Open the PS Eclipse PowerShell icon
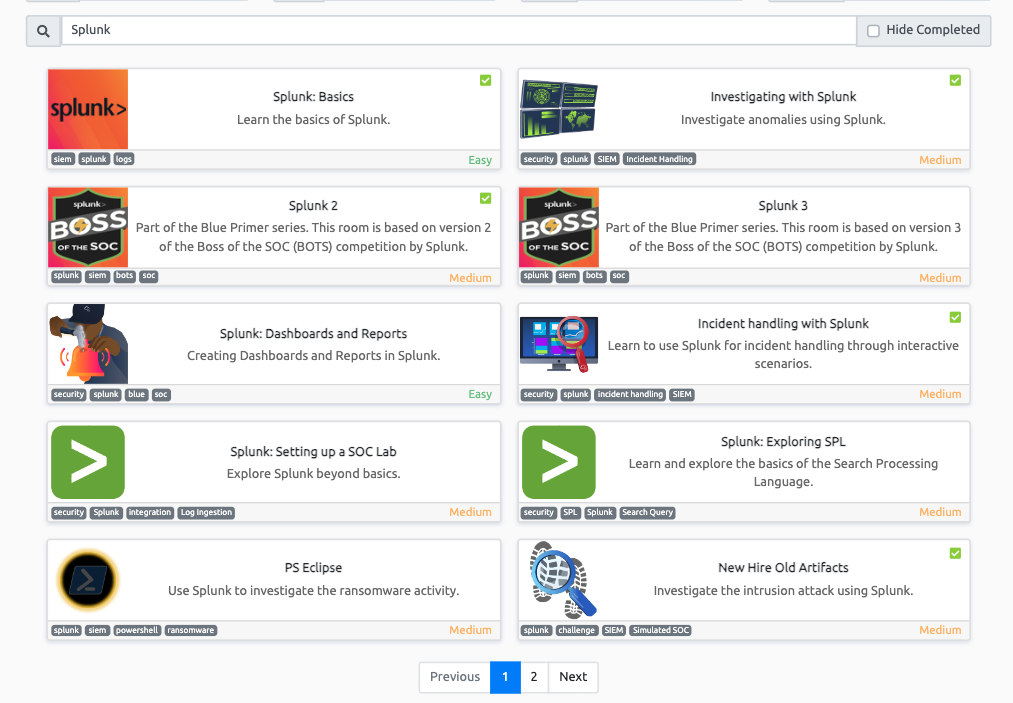1013x703 pixels. [88, 580]
